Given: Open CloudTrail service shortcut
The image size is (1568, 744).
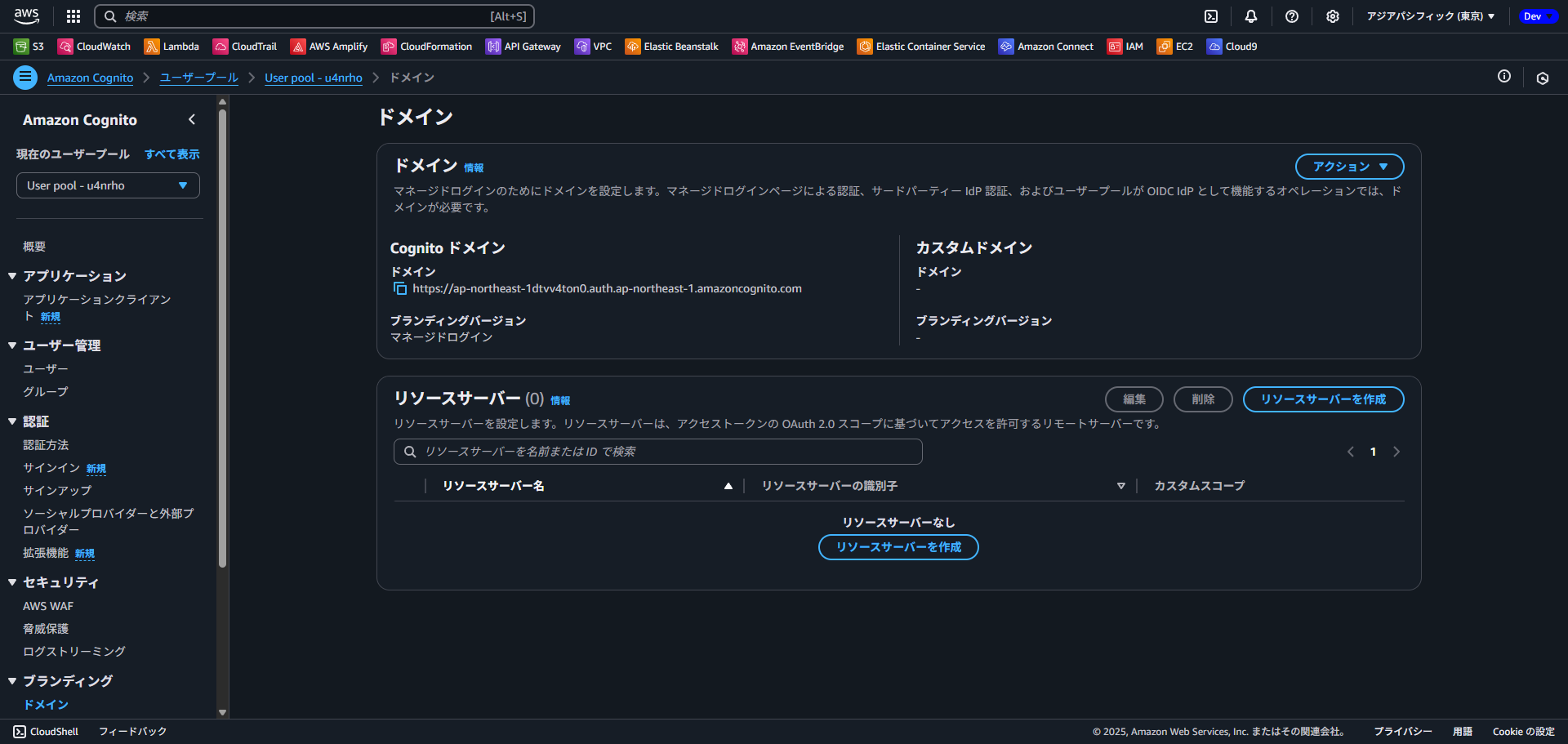Looking at the screenshot, I should pyautogui.click(x=245, y=47).
